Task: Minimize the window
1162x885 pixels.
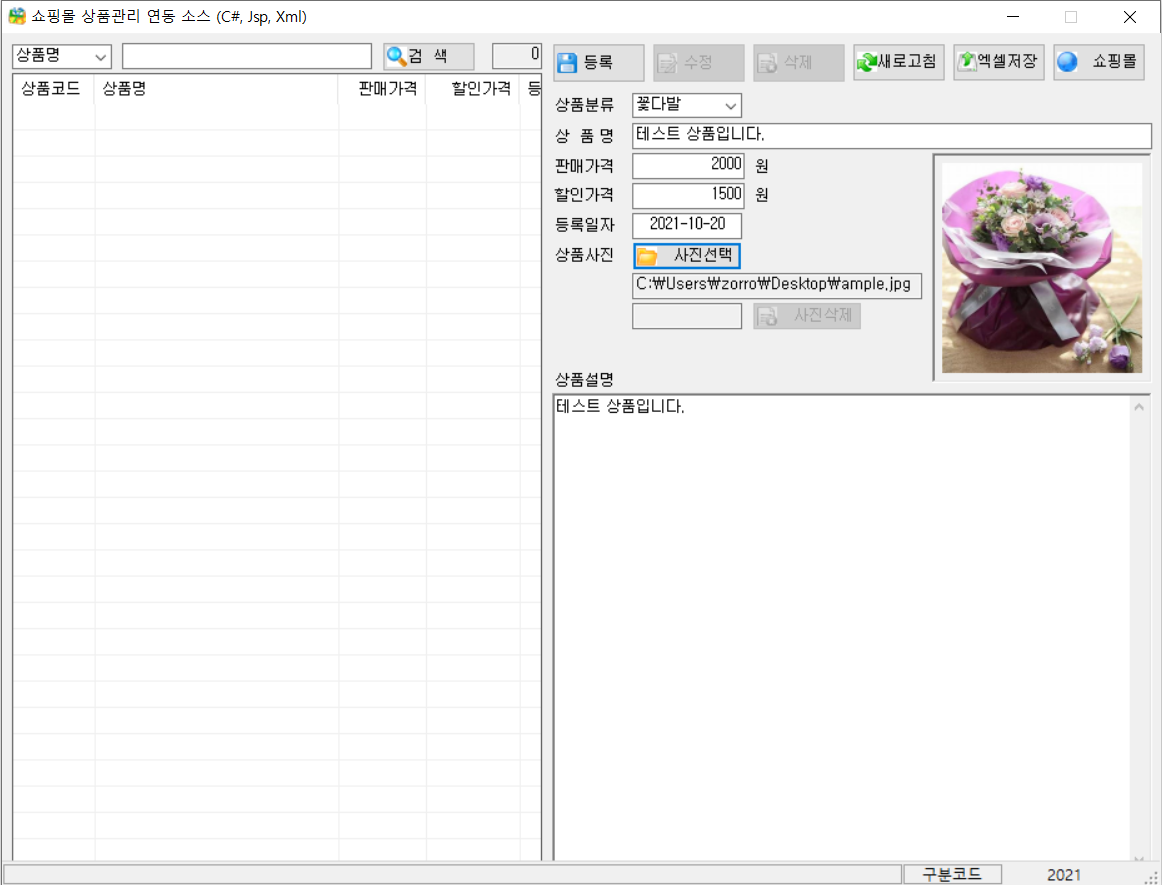Action: coord(1013,16)
